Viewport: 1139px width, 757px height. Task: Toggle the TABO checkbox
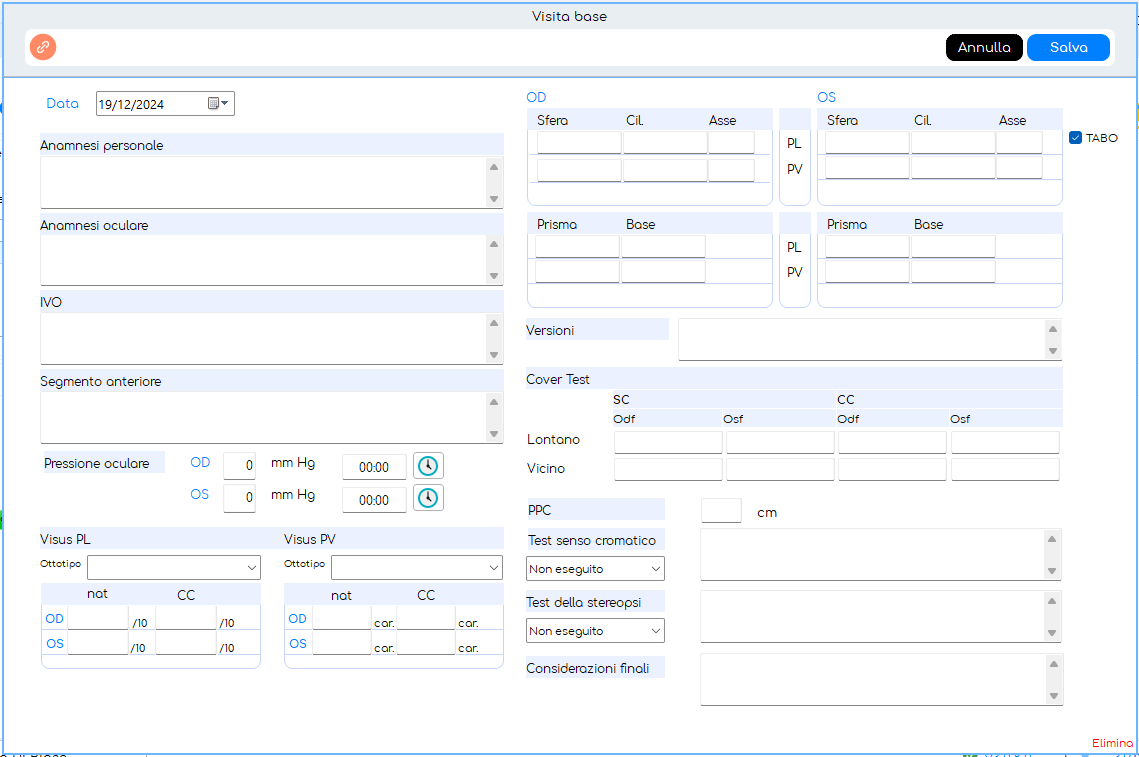(x=1075, y=138)
